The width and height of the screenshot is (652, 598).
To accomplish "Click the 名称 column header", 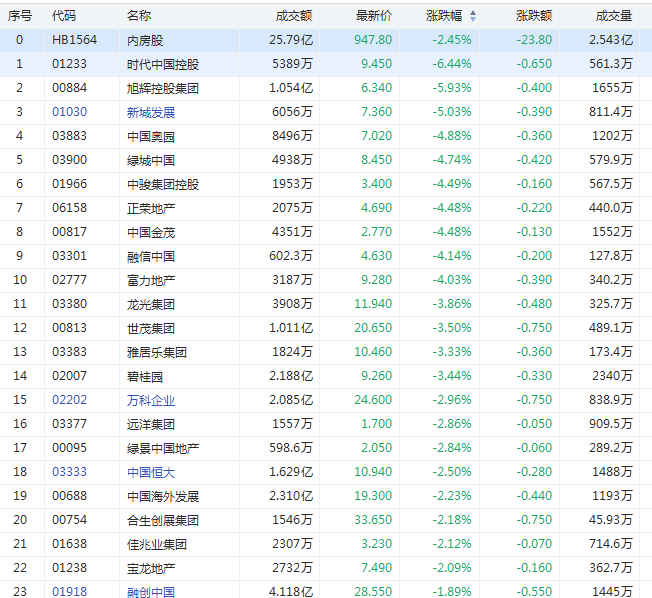I will (139, 16).
